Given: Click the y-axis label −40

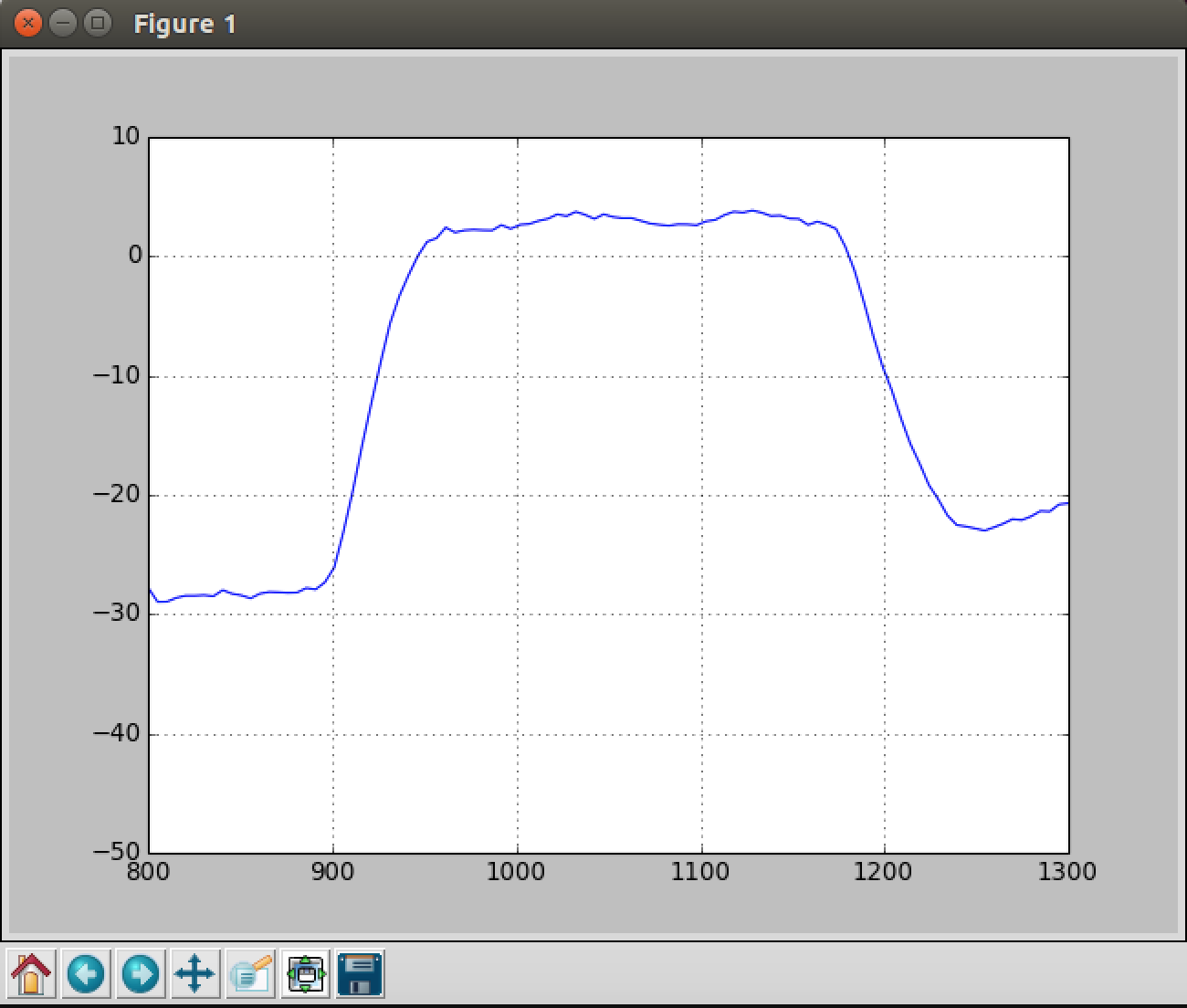Looking at the screenshot, I should click(x=118, y=733).
